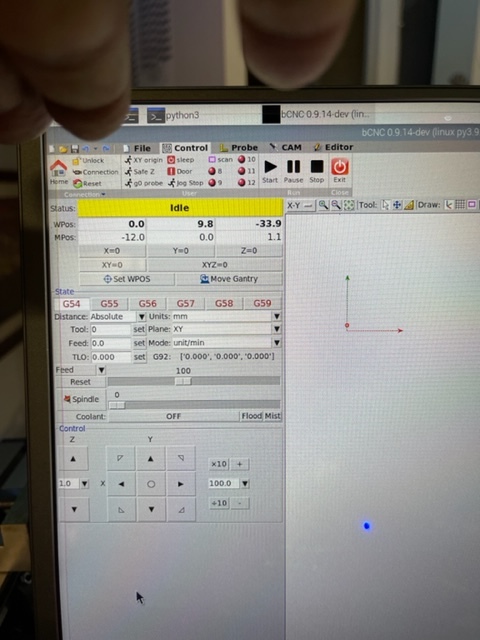Select the ruler measuring tool
The image size is (480, 640).
click(409, 205)
